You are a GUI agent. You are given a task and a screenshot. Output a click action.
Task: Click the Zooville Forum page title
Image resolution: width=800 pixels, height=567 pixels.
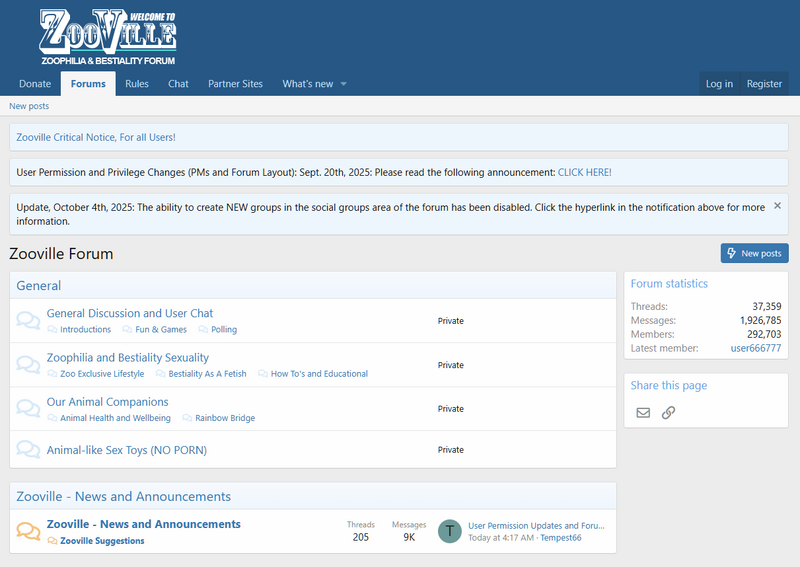pyautogui.click(x=61, y=254)
